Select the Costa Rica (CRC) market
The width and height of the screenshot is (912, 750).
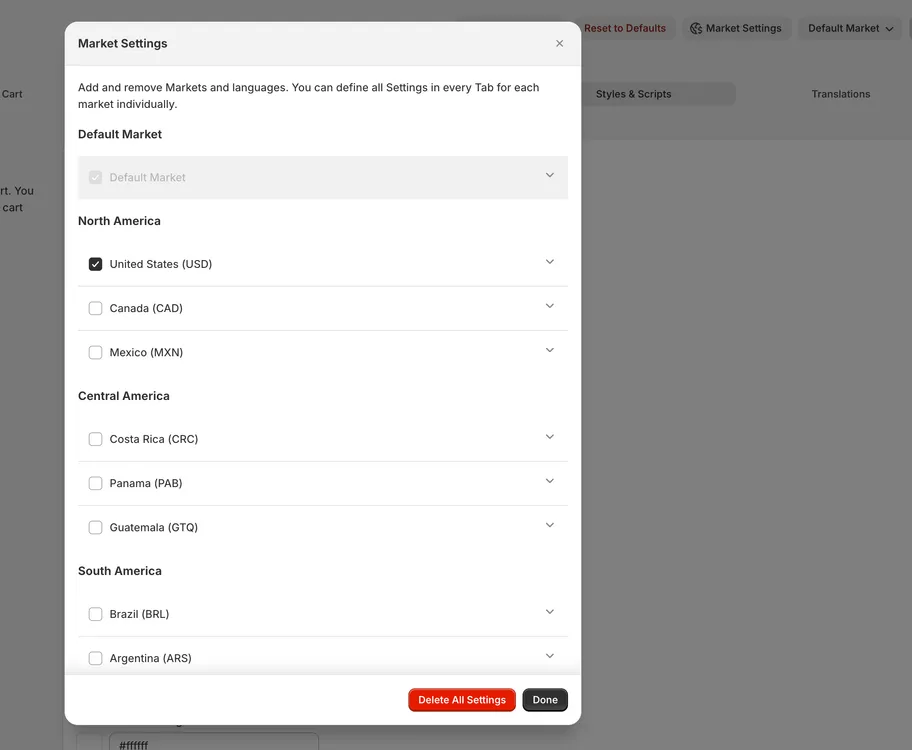(x=95, y=438)
